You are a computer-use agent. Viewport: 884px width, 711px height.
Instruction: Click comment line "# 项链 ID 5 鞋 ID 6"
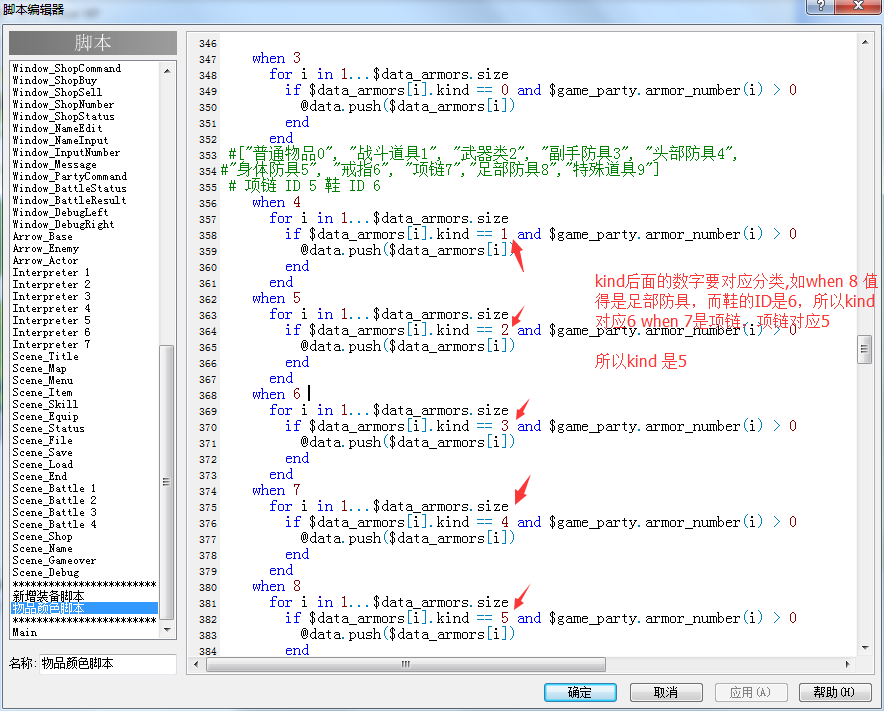[304, 186]
